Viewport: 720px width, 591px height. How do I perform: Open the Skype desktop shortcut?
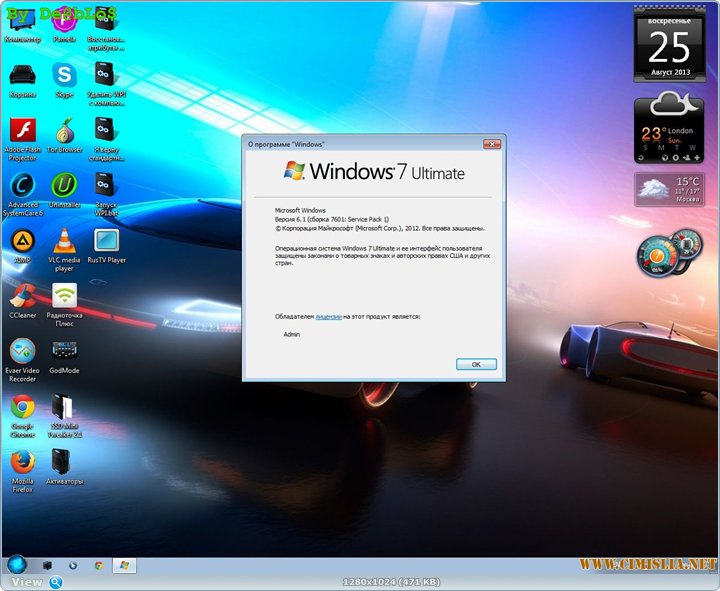[64, 75]
